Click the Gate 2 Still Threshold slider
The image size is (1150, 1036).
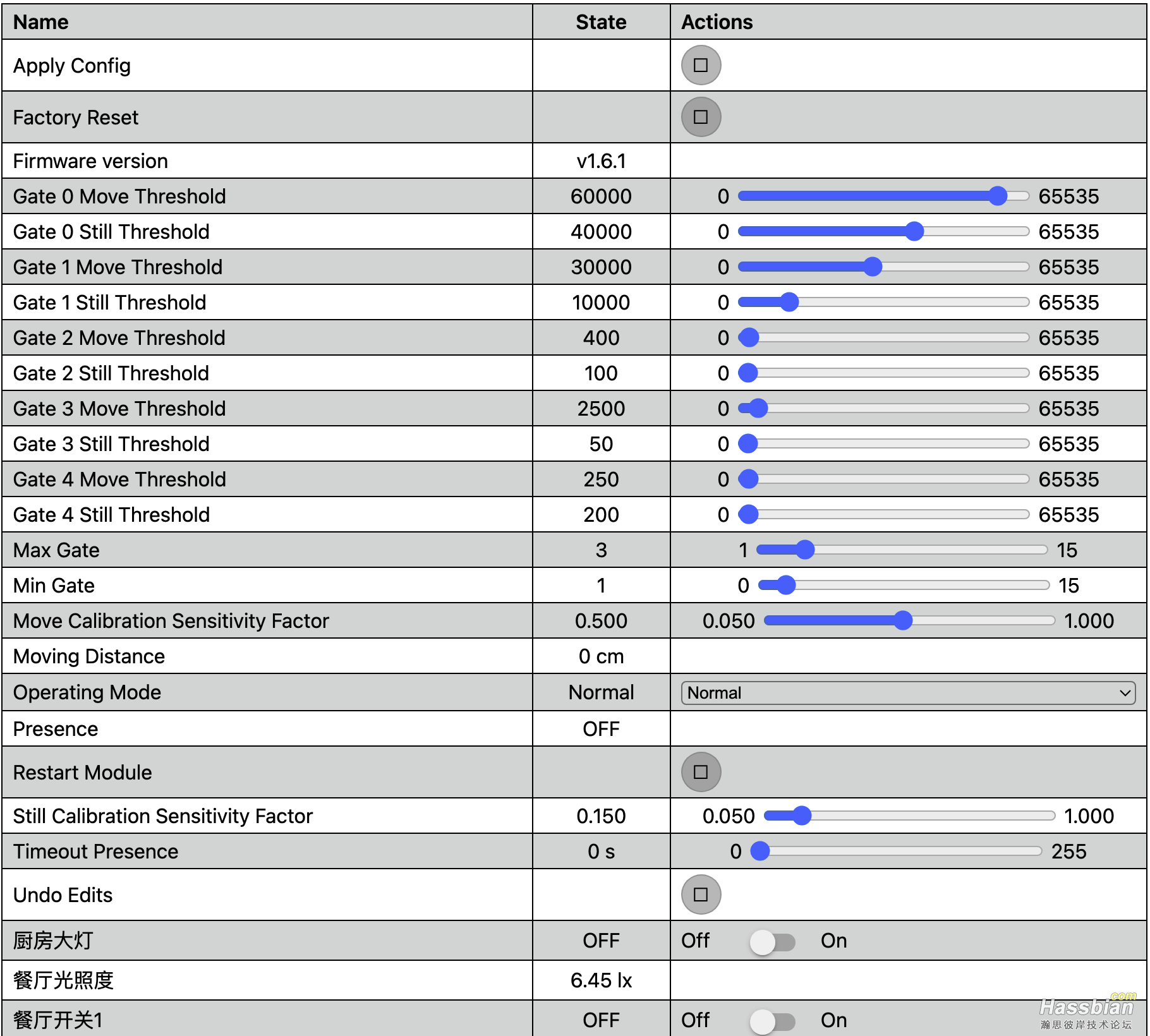tap(883, 373)
